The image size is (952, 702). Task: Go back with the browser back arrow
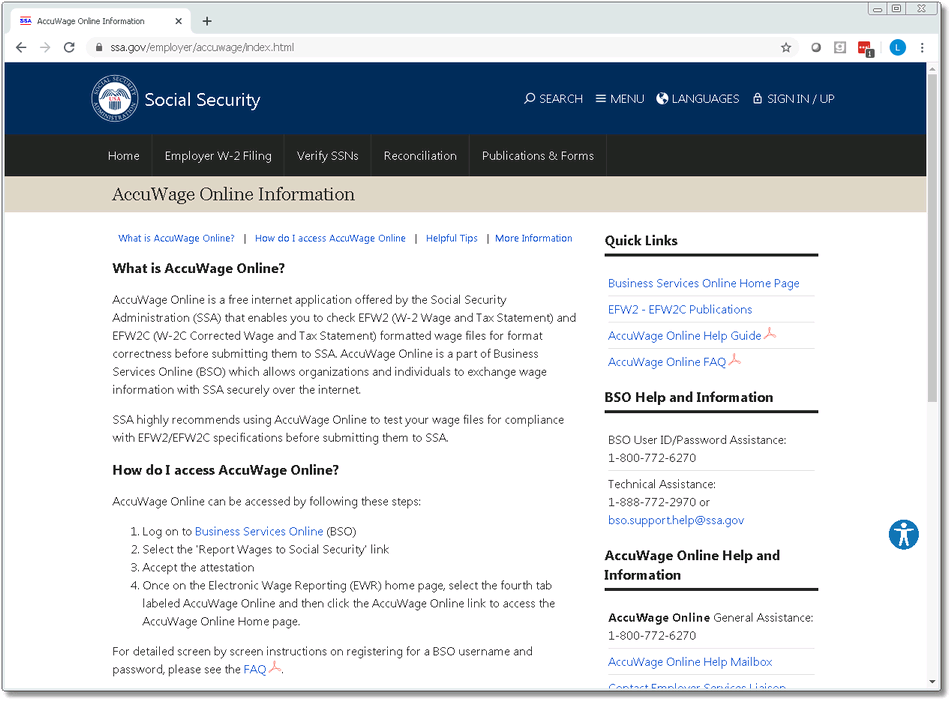[21, 47]
